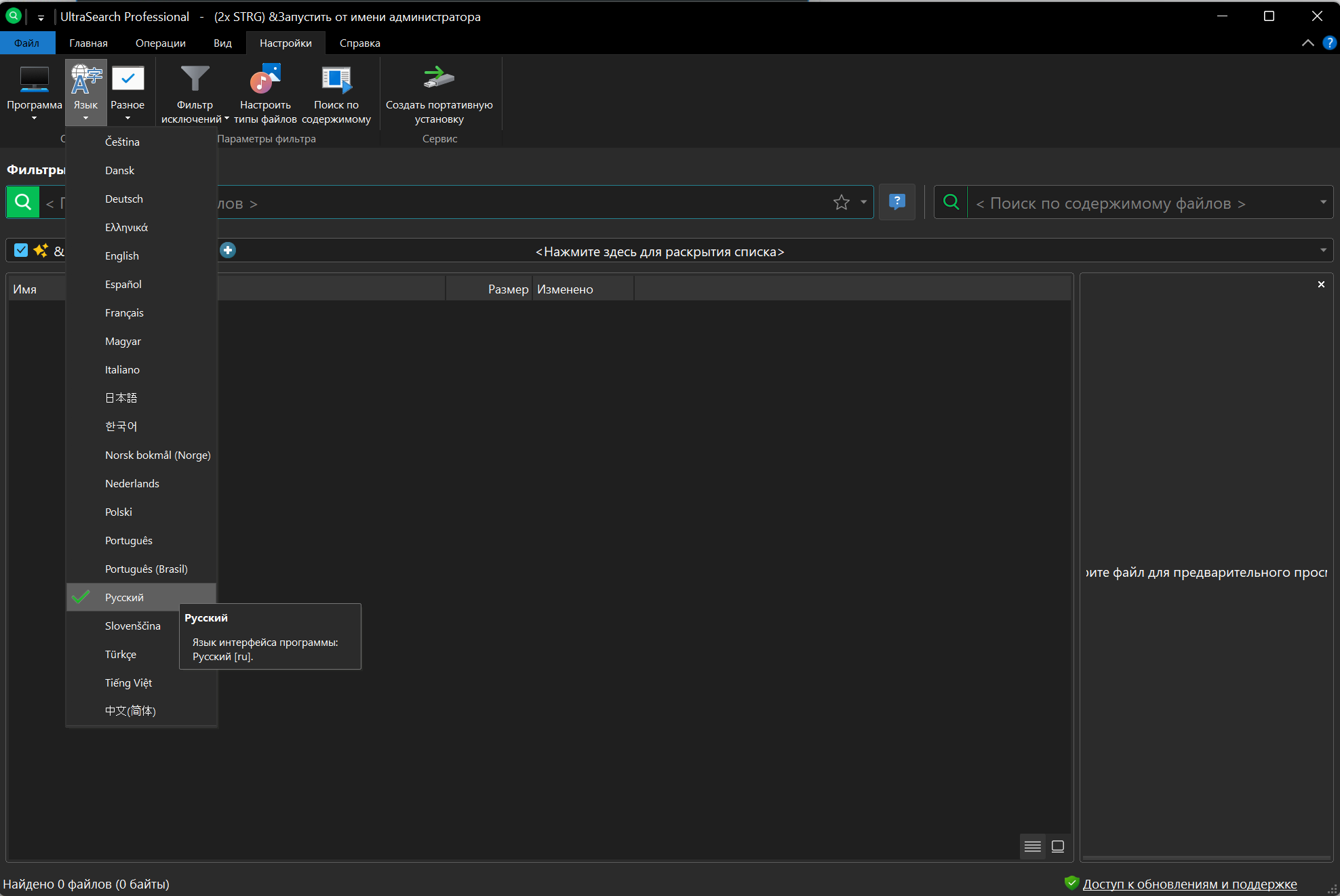This screenshot has height=896, width=1340.
Task: Switch to the Главная tab
Action: pyautogui.click(x=88, y=43)
